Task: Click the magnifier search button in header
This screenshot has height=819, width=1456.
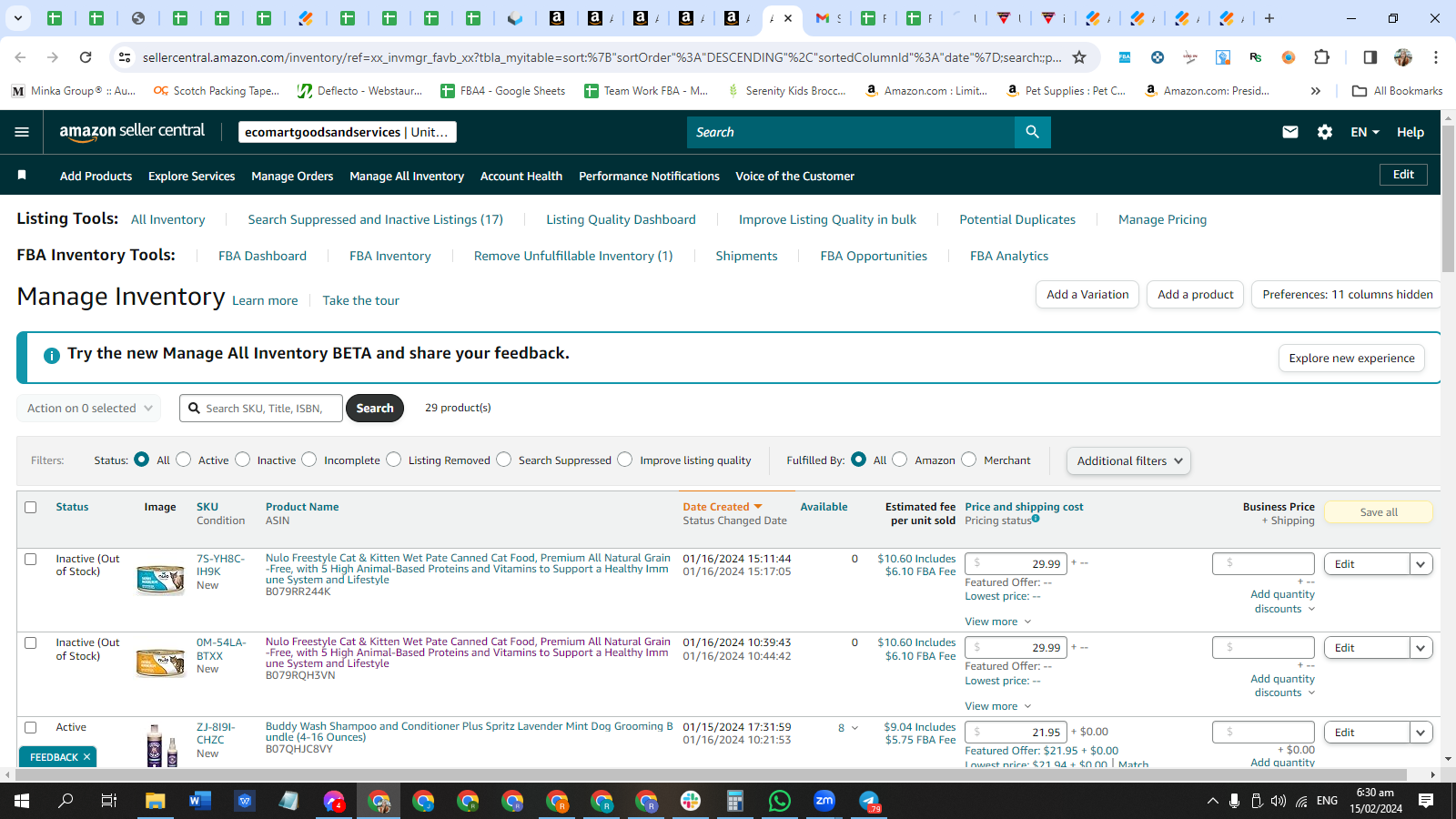Action: click(x=1032, y=132)
